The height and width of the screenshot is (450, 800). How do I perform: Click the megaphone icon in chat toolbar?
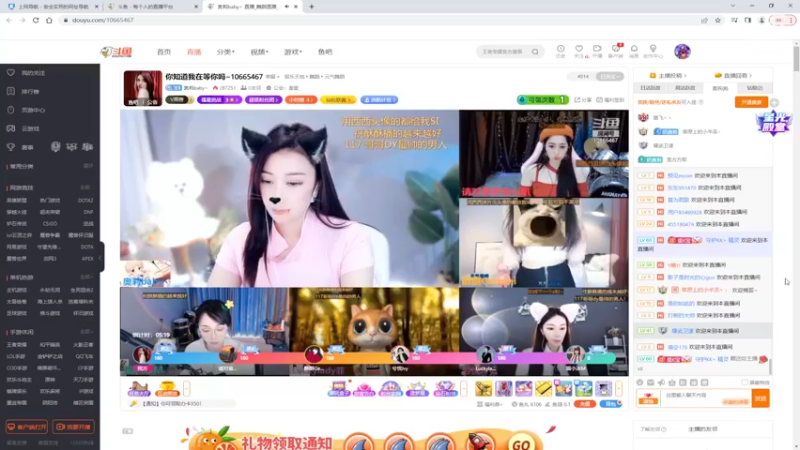(661, 382)
